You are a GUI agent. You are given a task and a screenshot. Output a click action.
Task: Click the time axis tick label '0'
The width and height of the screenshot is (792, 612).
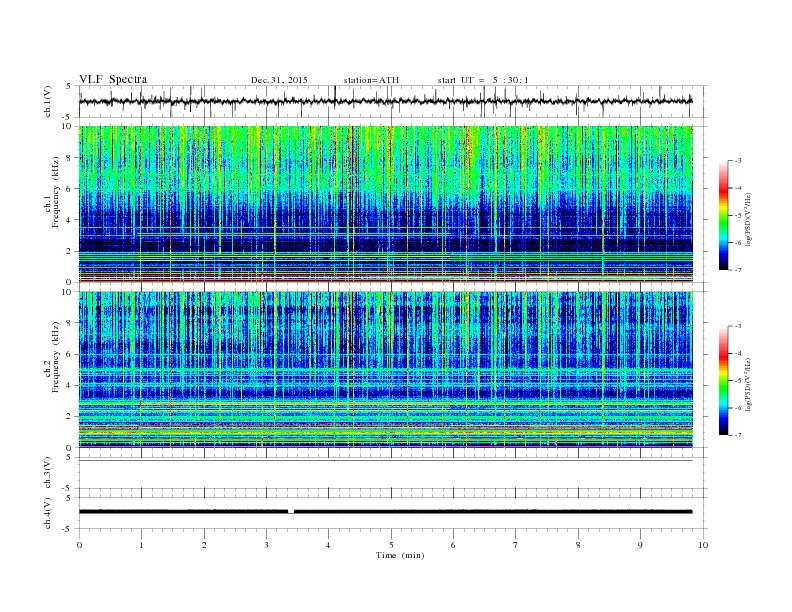pos(79,545)
